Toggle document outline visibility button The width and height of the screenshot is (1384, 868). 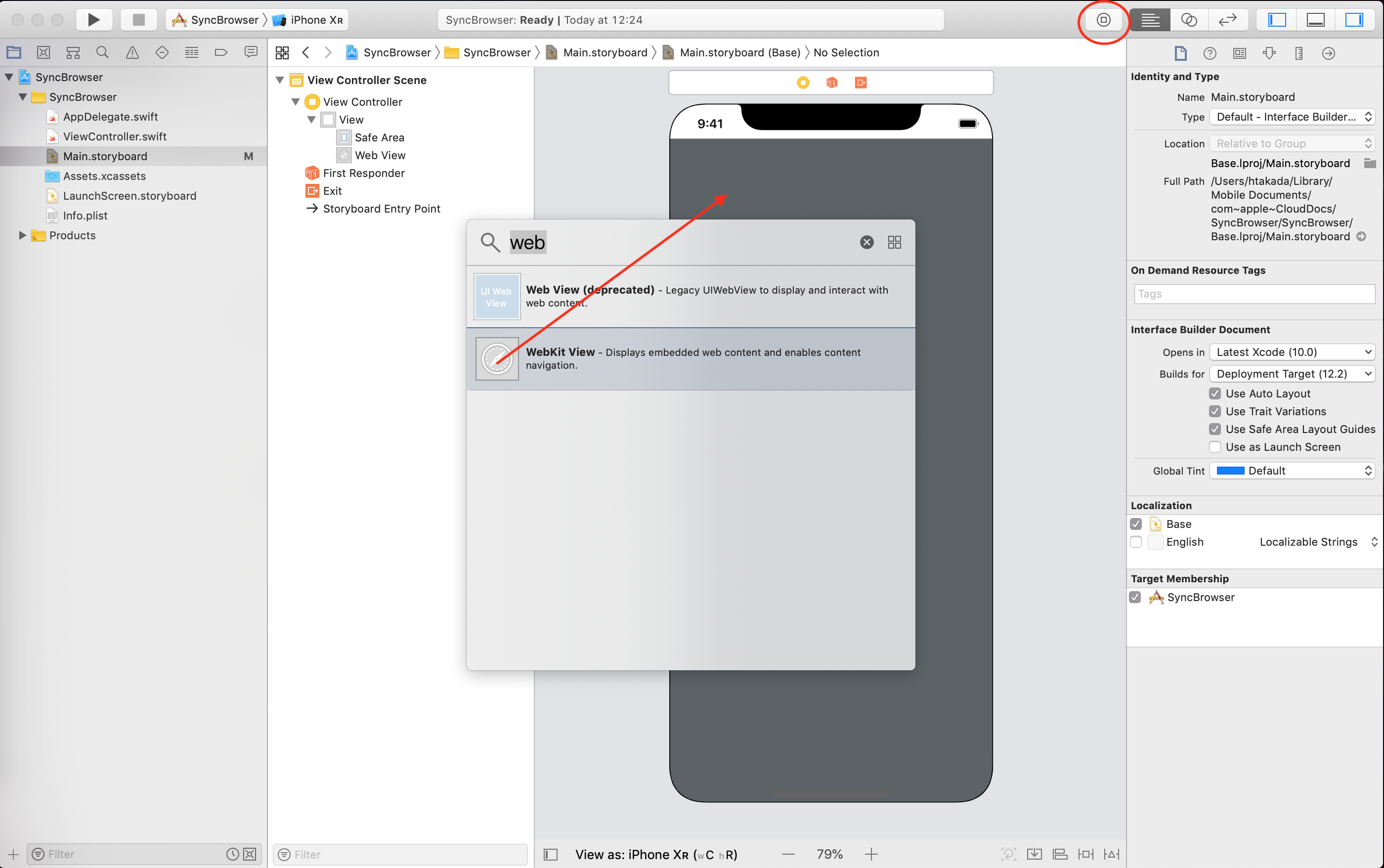point(551,854)
